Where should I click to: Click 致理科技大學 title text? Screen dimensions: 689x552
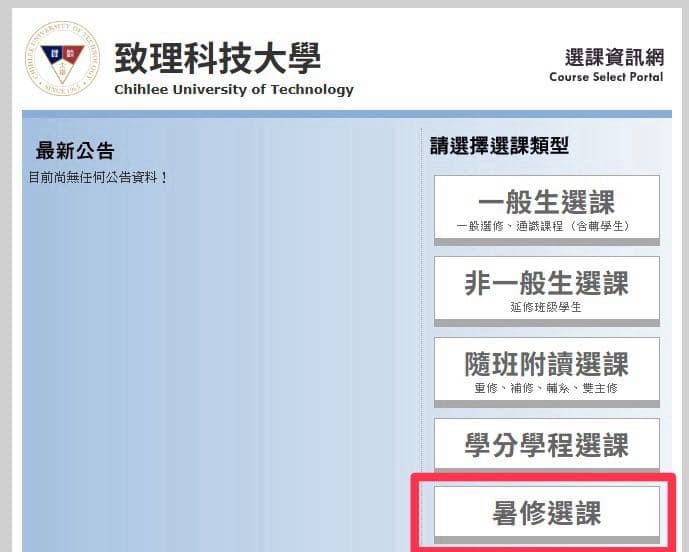[x=218, y=58]
